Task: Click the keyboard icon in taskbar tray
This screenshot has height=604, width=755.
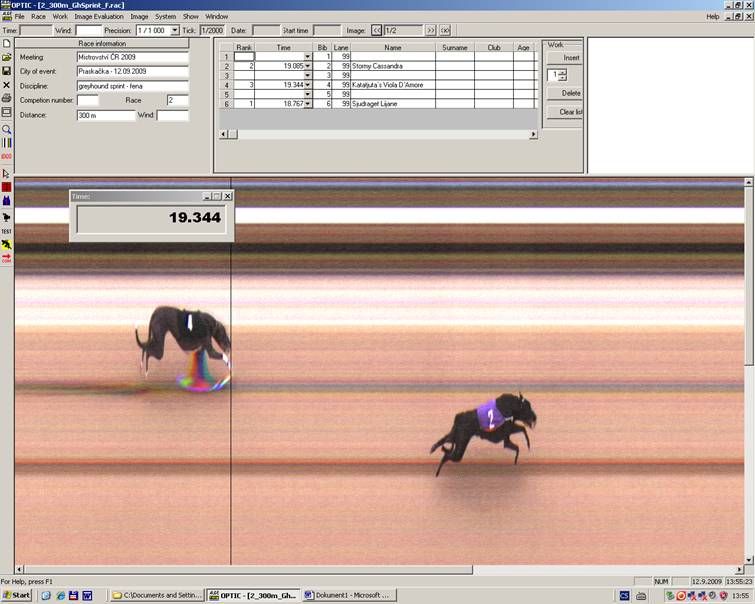Action: 641,596
